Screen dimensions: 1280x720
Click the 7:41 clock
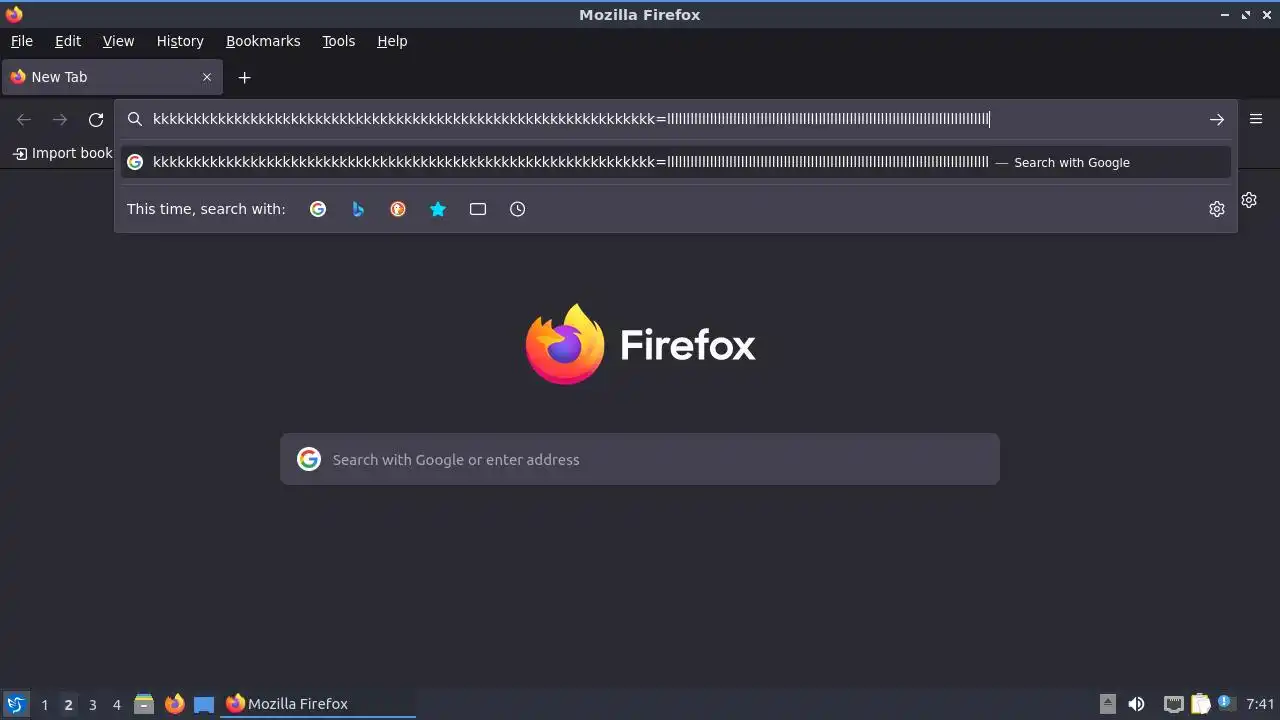tap(1260, 704)
